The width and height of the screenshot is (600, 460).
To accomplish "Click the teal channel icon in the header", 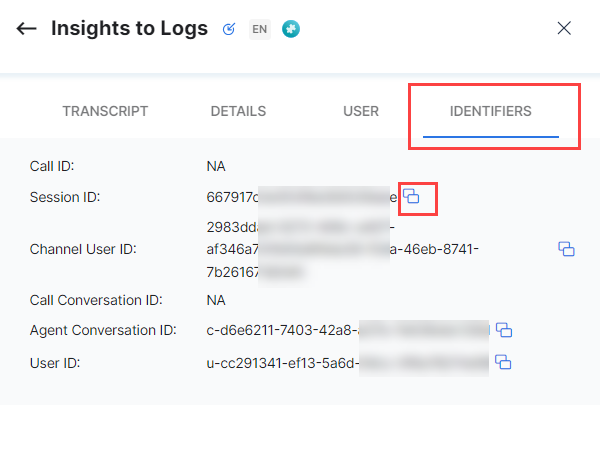I will tap(291, 29).
